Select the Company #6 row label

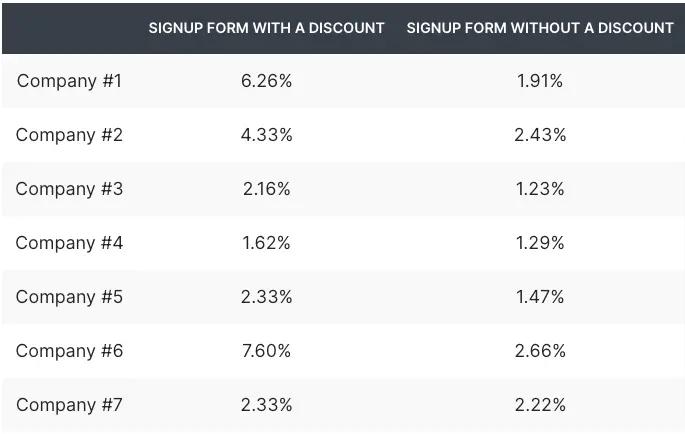coord(69,351)
